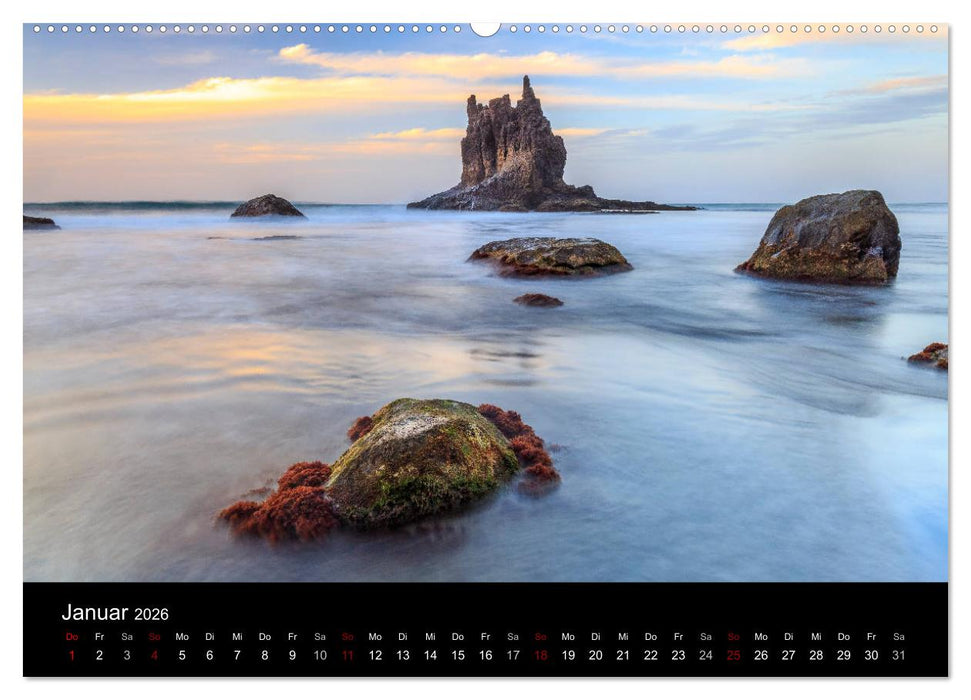Select the red holiday date 1
This screenshot has height=700, width=971.
tap(70, 655)
